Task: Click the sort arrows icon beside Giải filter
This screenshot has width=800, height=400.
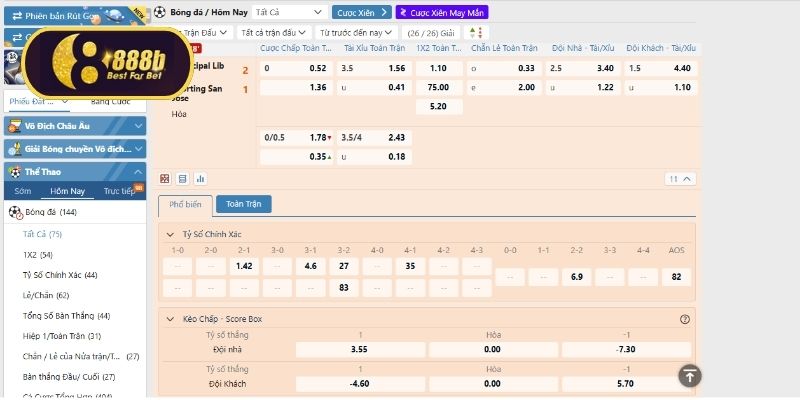Action: (481, 32)
